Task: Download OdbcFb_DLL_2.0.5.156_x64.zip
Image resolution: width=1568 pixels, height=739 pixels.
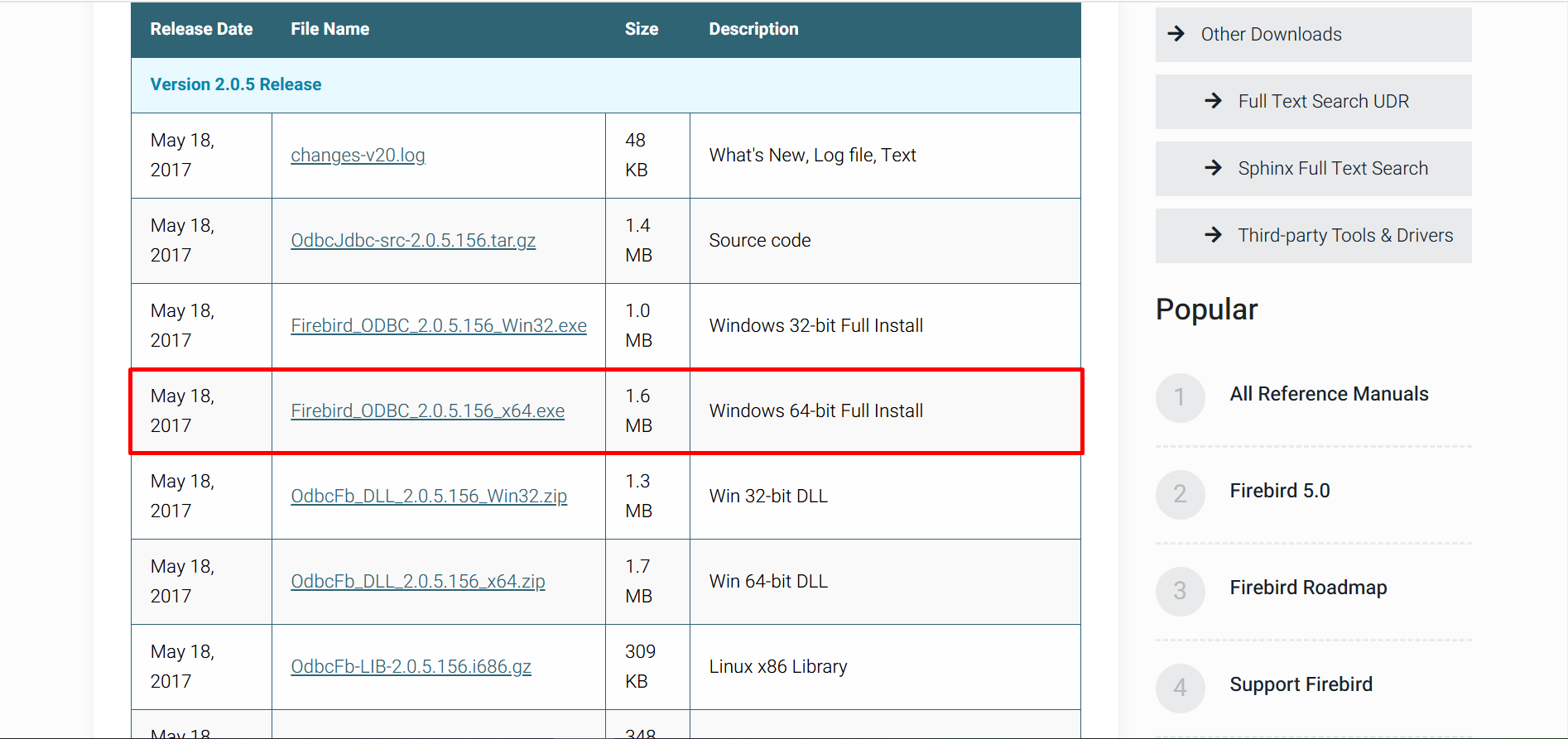Action: [x=418, y=582]
